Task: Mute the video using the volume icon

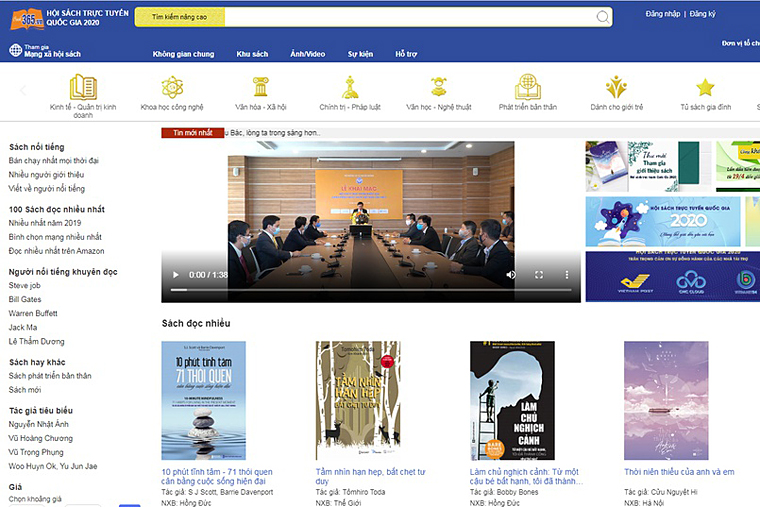Action: [x=510, y=274]
